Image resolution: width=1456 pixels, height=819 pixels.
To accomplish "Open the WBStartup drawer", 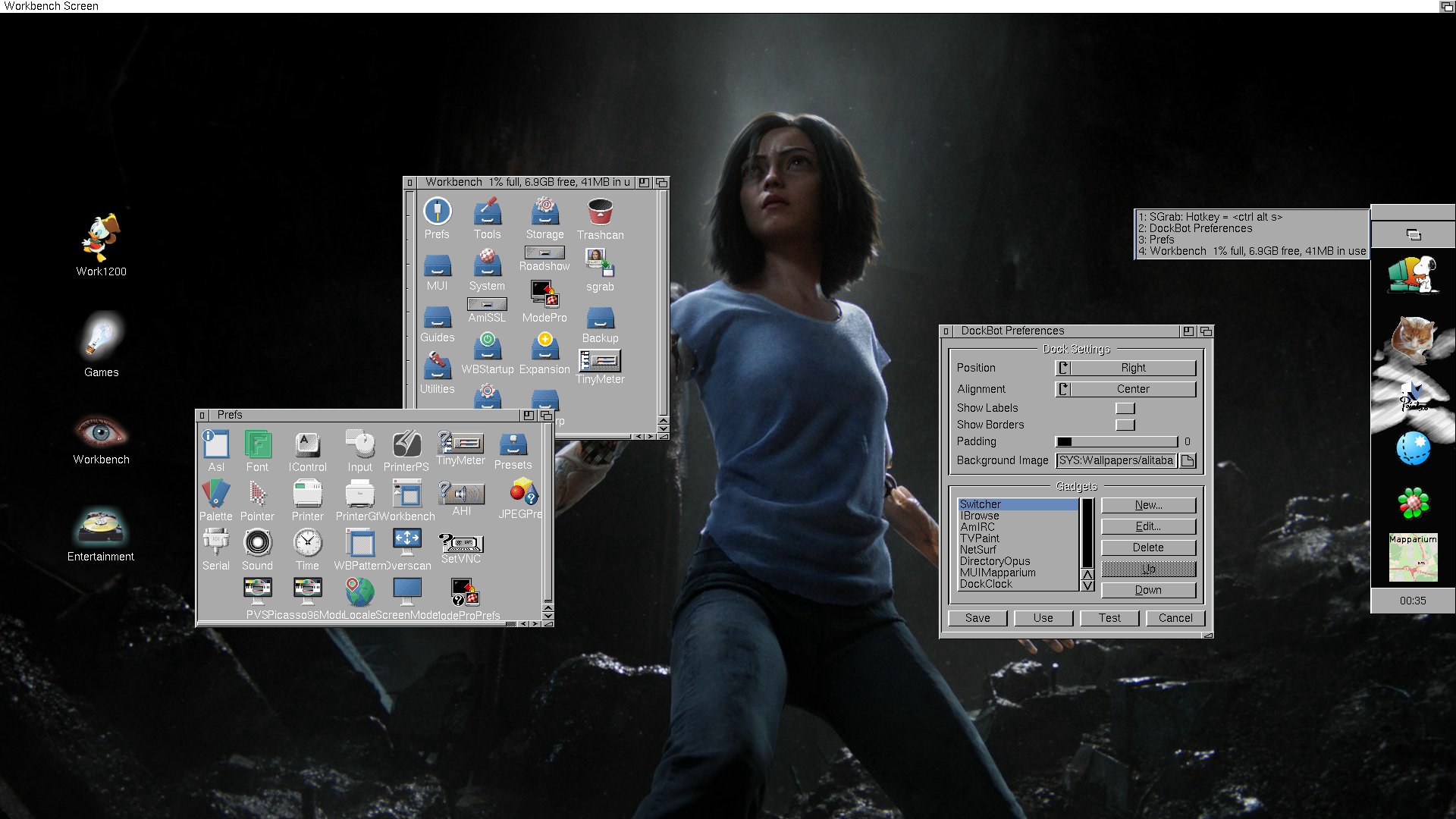I will click(488, 353).
